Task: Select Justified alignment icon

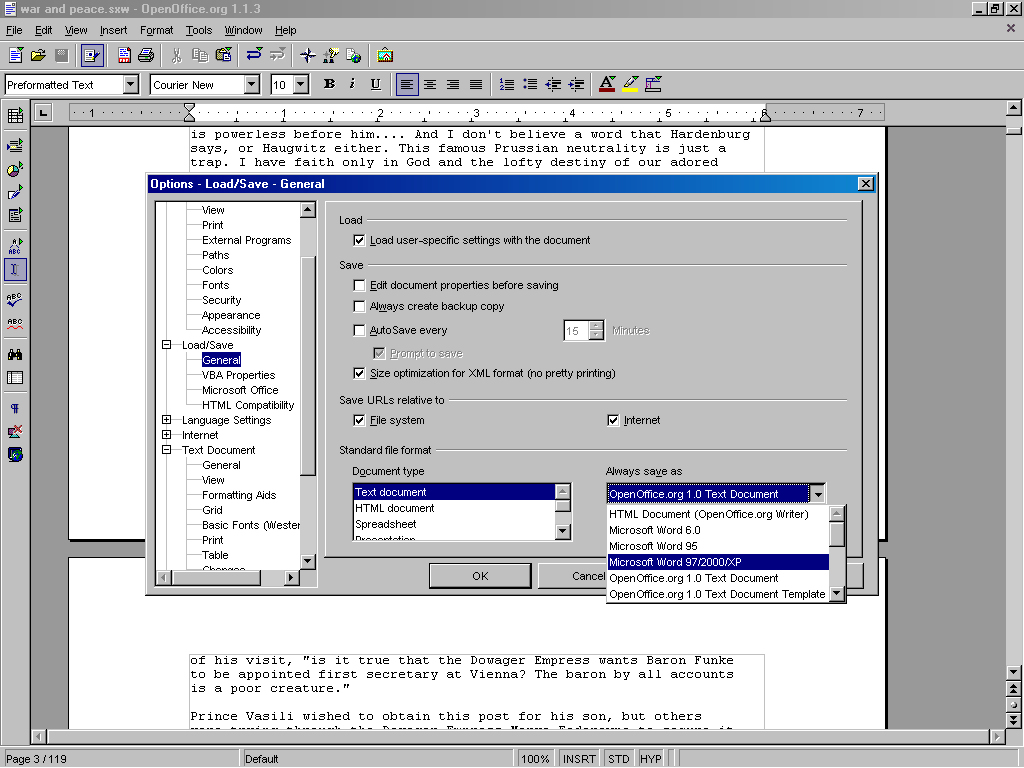Action: click(476, 85)
